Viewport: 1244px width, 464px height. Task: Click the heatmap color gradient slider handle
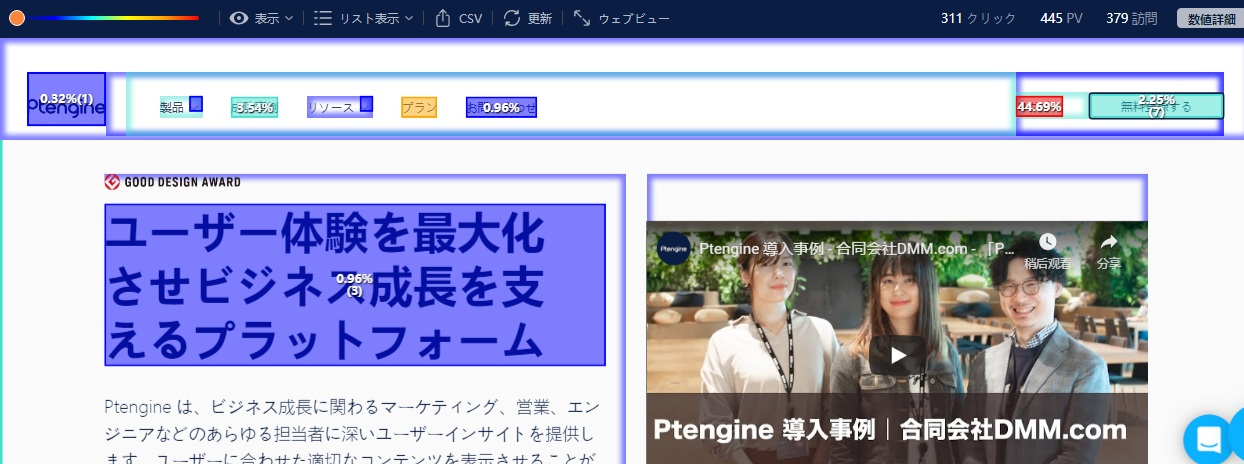tap(17, 18)
